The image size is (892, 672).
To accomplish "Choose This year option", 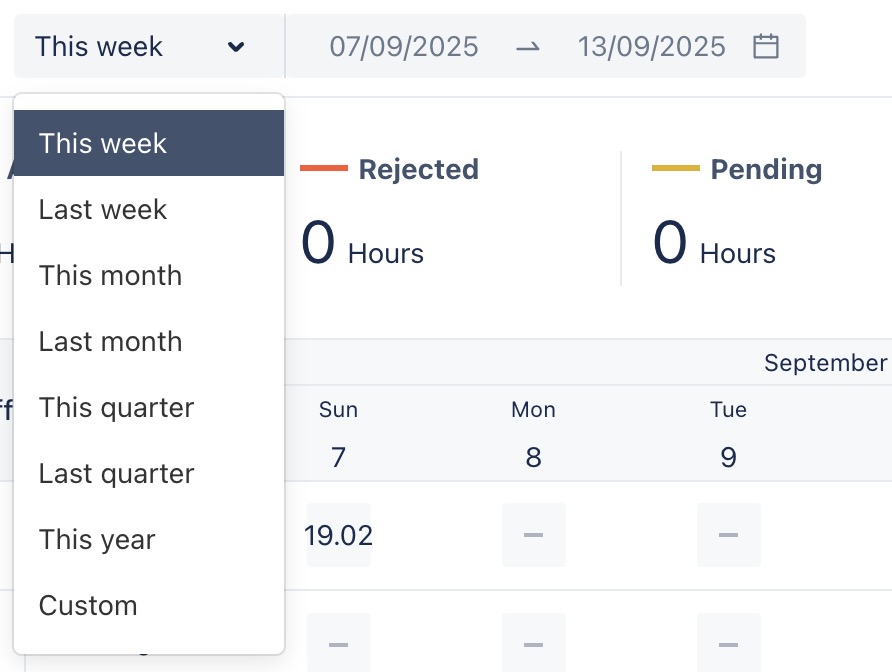I will tap(148, 540).
